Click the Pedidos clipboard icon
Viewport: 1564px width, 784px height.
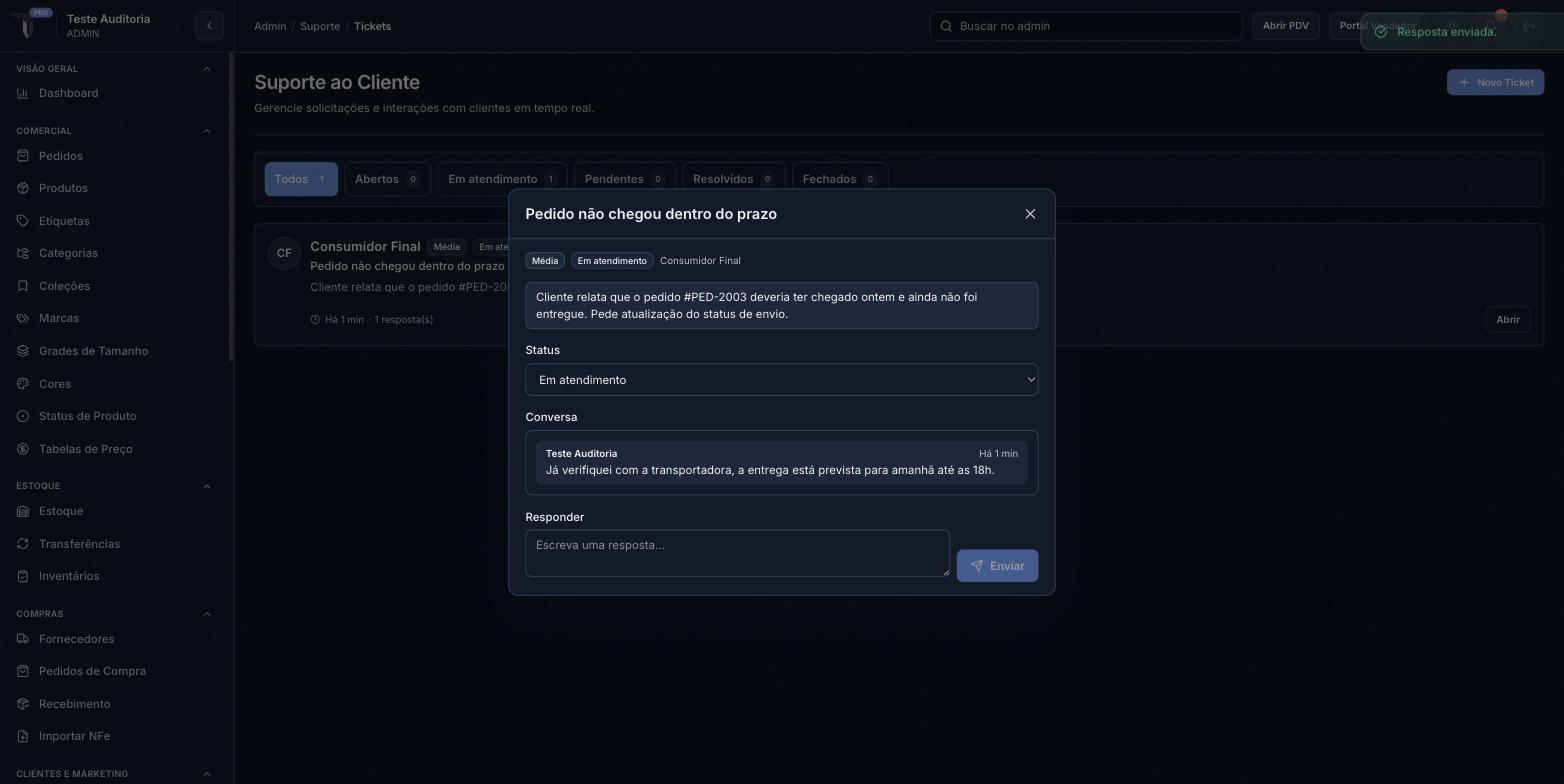pyautogui.click(x=23, y=156)
